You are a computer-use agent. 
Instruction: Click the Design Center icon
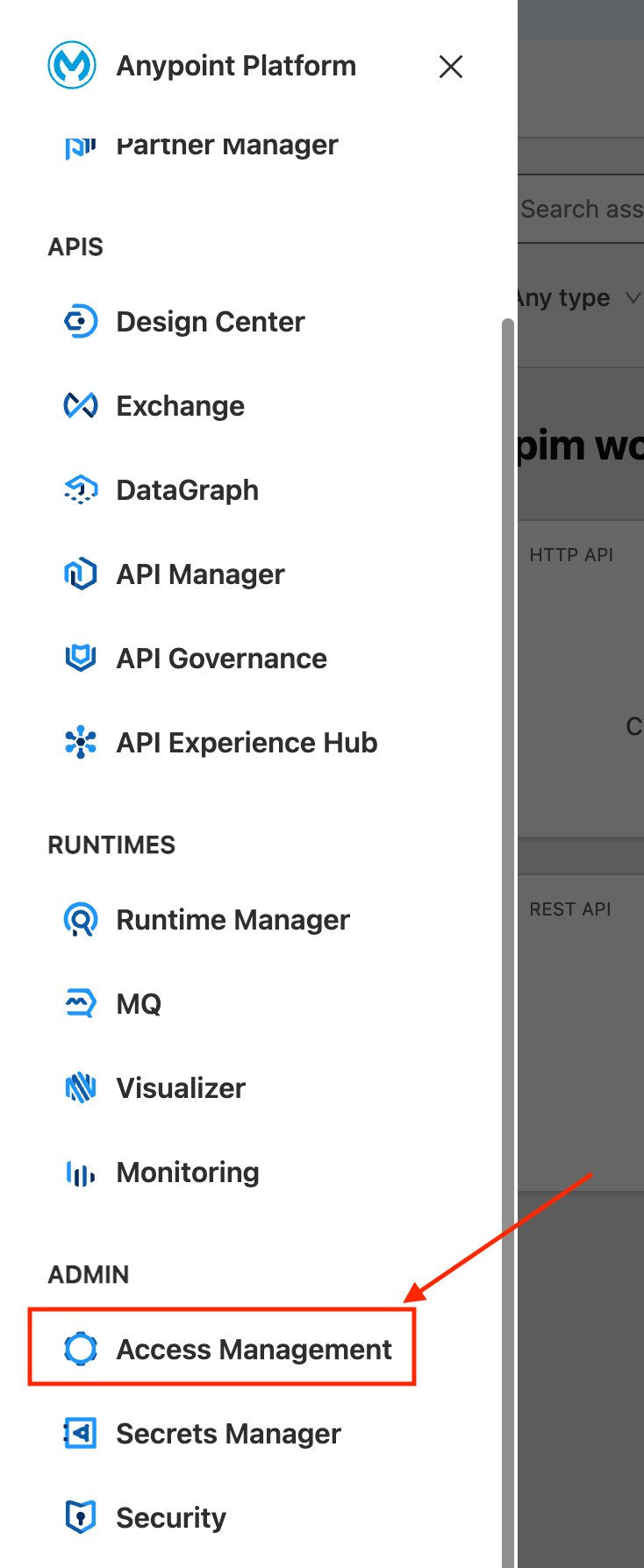[x=81, y=322]
